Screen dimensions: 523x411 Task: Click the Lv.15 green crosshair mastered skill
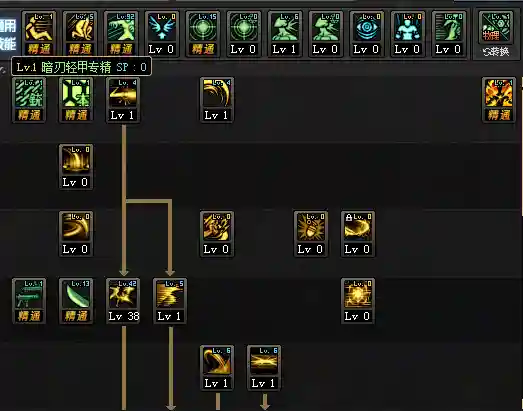(x=203, y=27)
